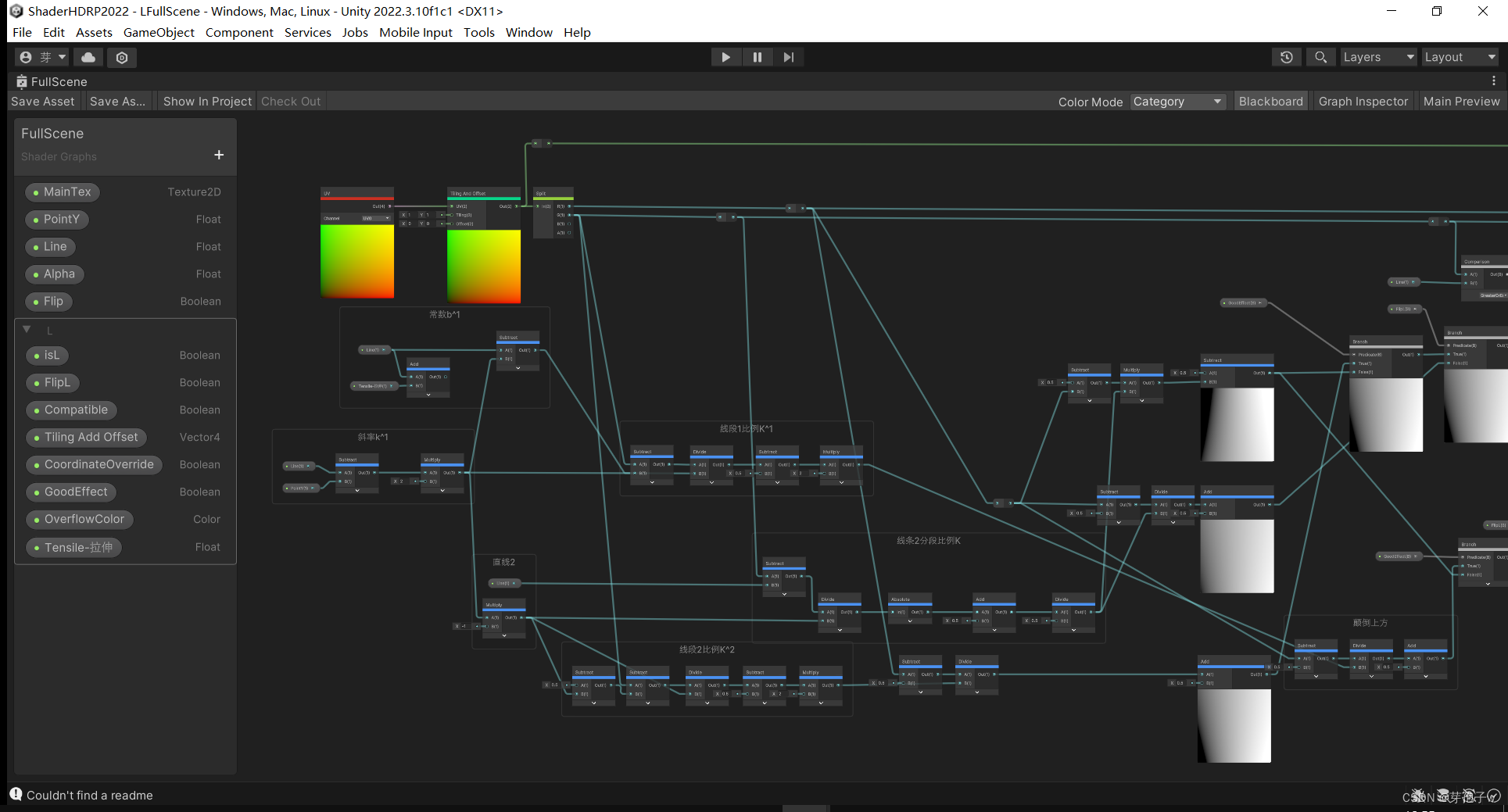Open the Mobile Input menu

[x=416, y=32]
